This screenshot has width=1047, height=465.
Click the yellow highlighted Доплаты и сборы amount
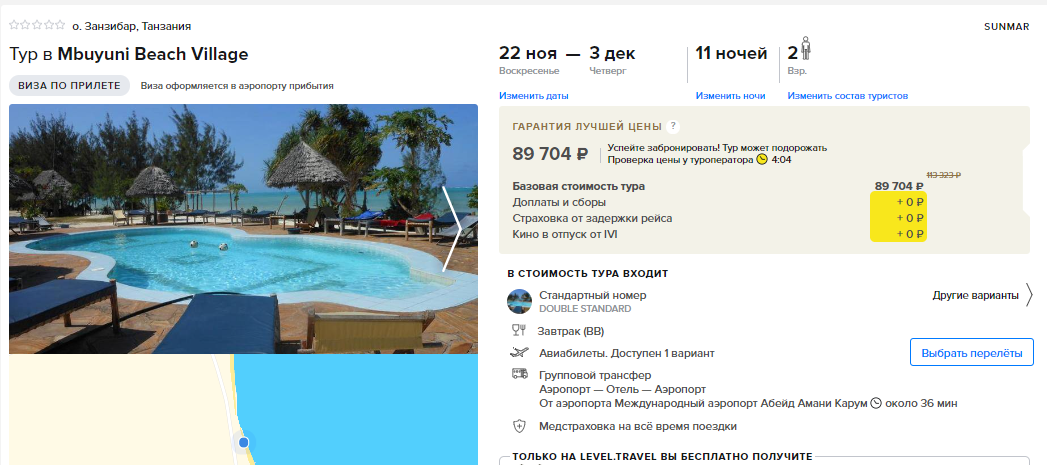[910, 202]
